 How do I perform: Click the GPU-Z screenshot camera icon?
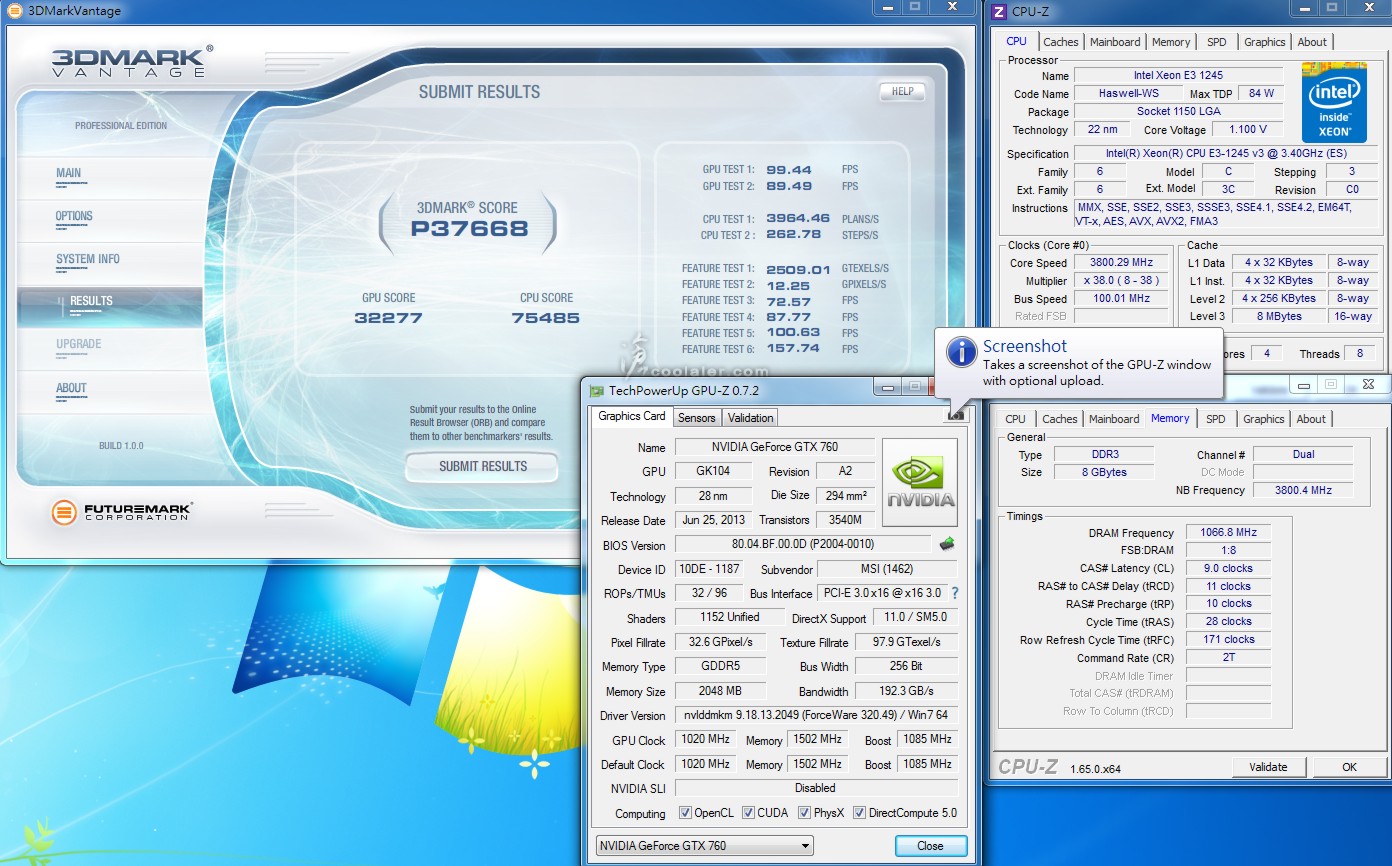coord(956,415)
